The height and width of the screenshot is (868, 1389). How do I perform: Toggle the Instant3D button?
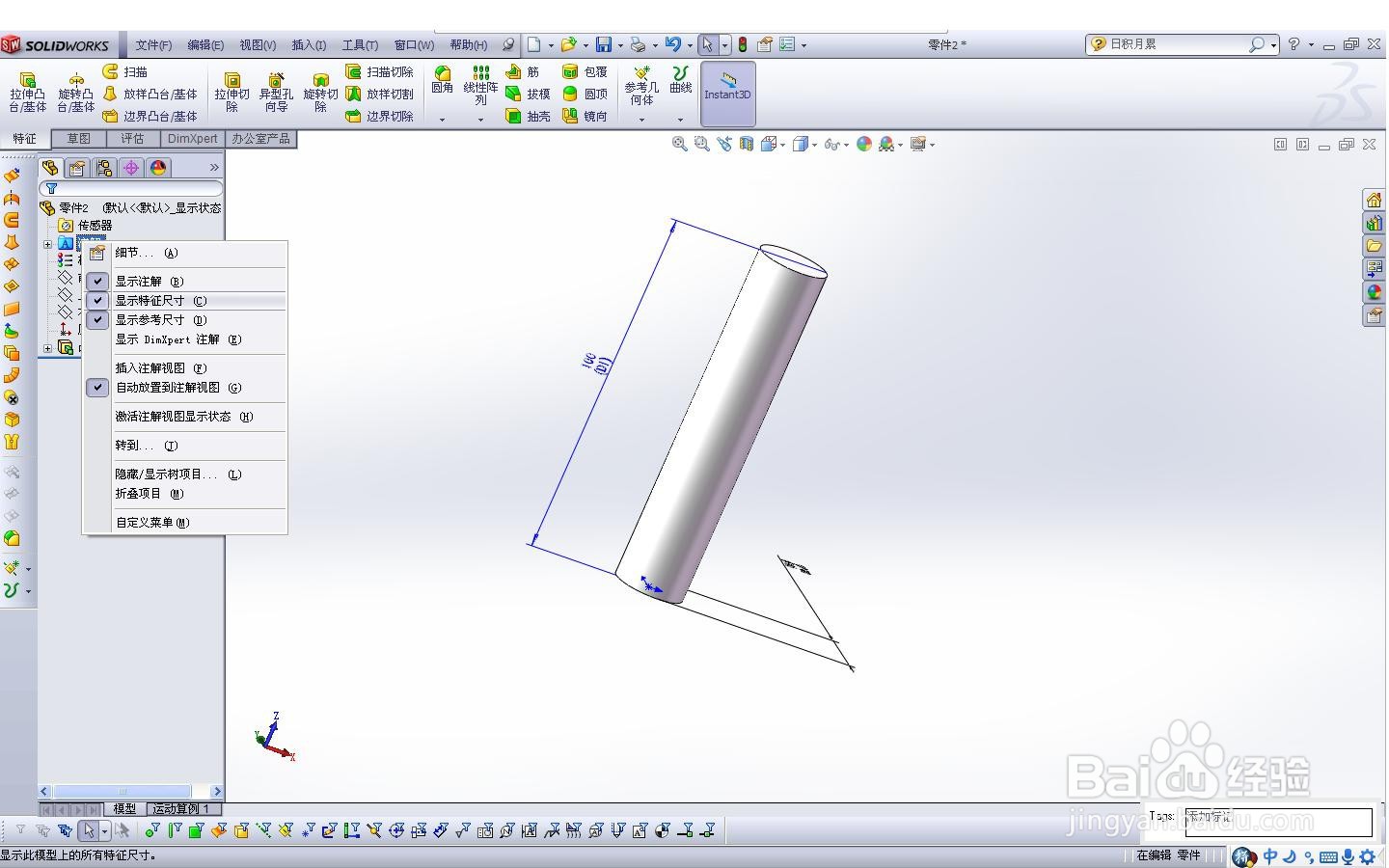pyautogui.click(x=727, y=94)
